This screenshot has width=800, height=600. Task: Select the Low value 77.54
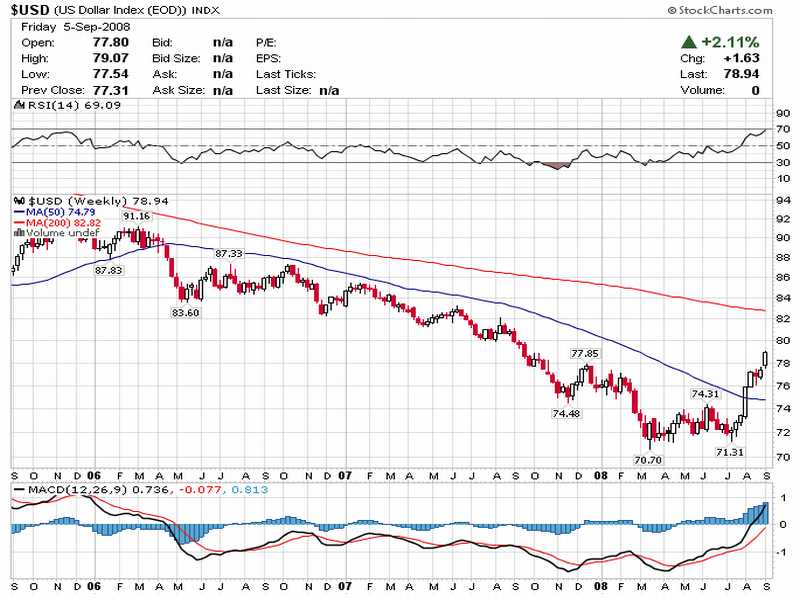point(111,74)
